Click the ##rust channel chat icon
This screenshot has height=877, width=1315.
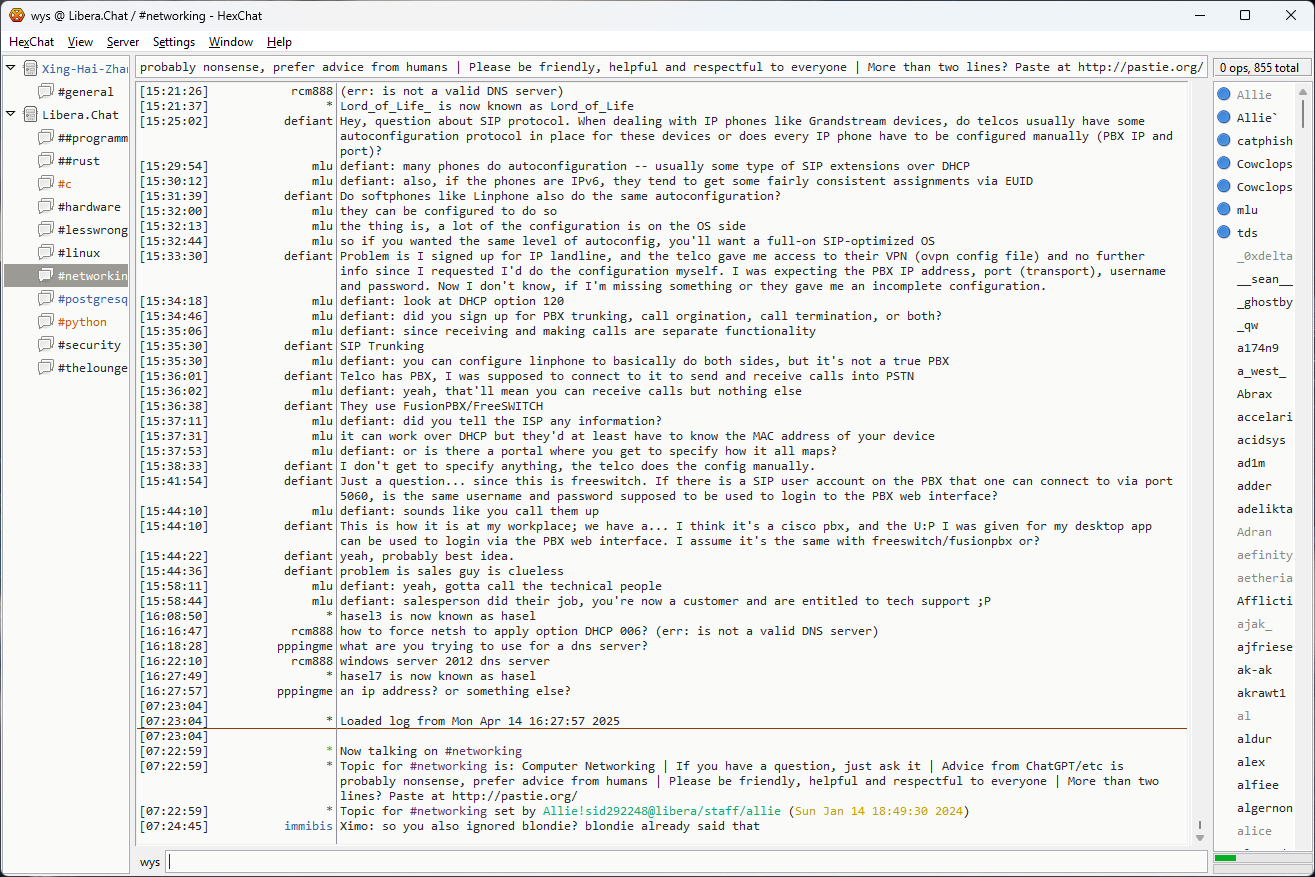(x=46, y=161)
